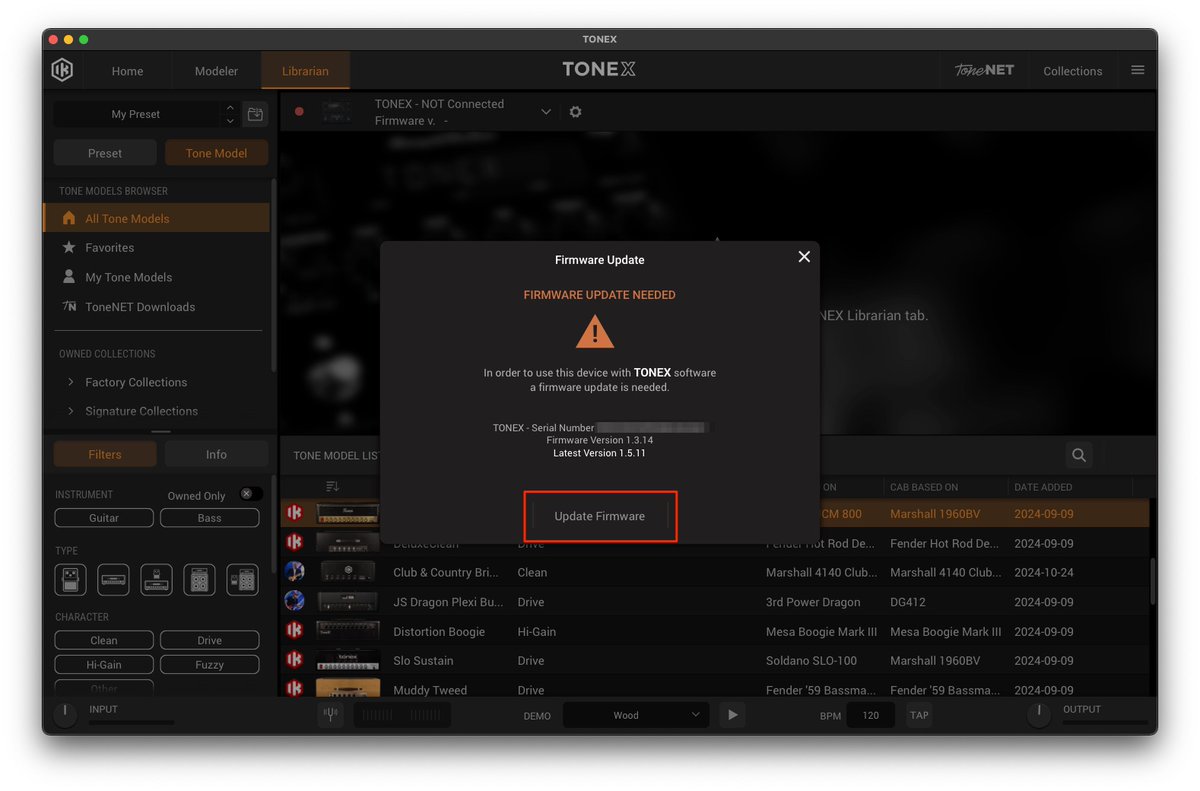
Task: Click the IK Multimedia logo icon in header
Action: click(62, 70)
